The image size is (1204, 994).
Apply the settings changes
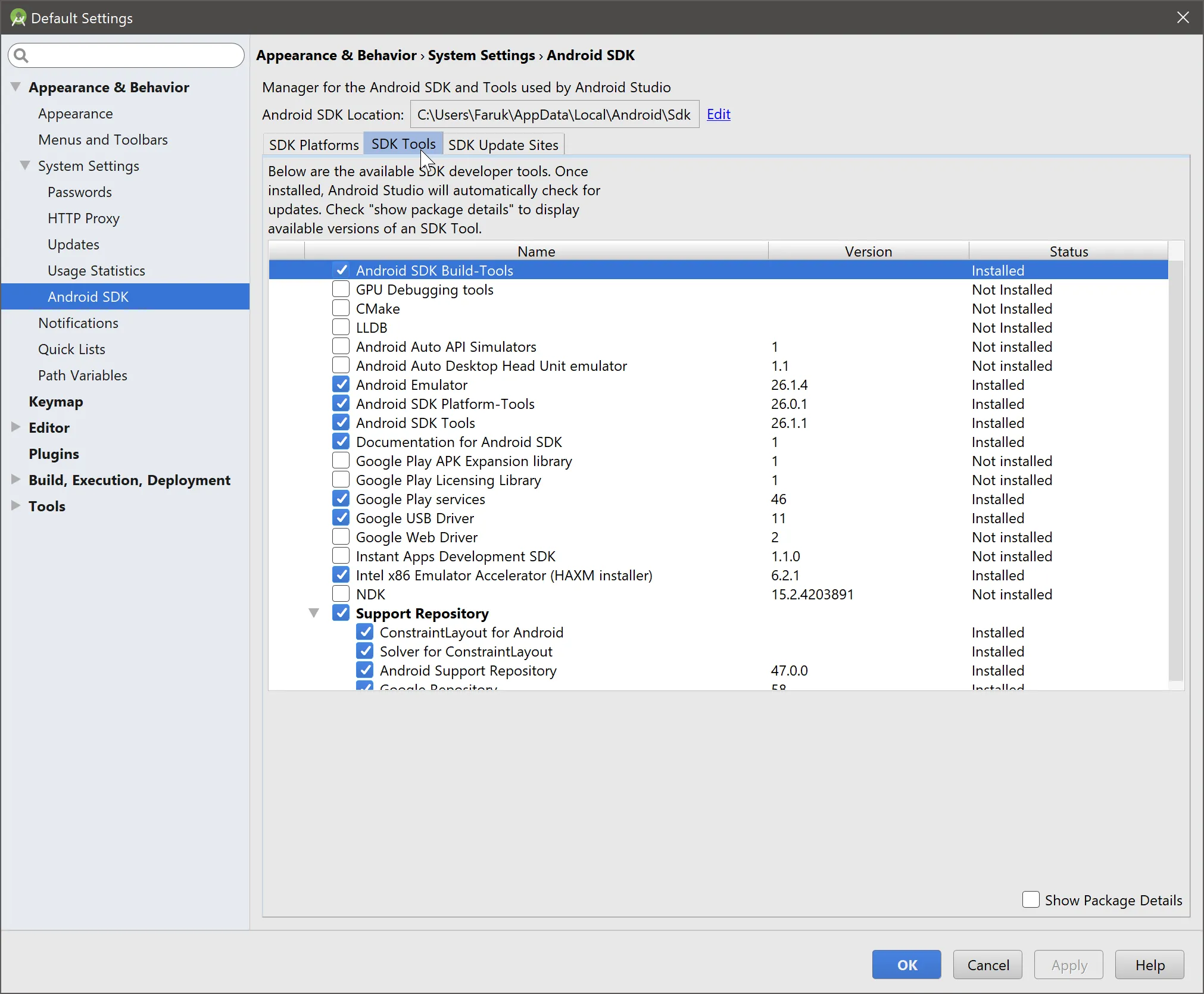point(1068,964)
